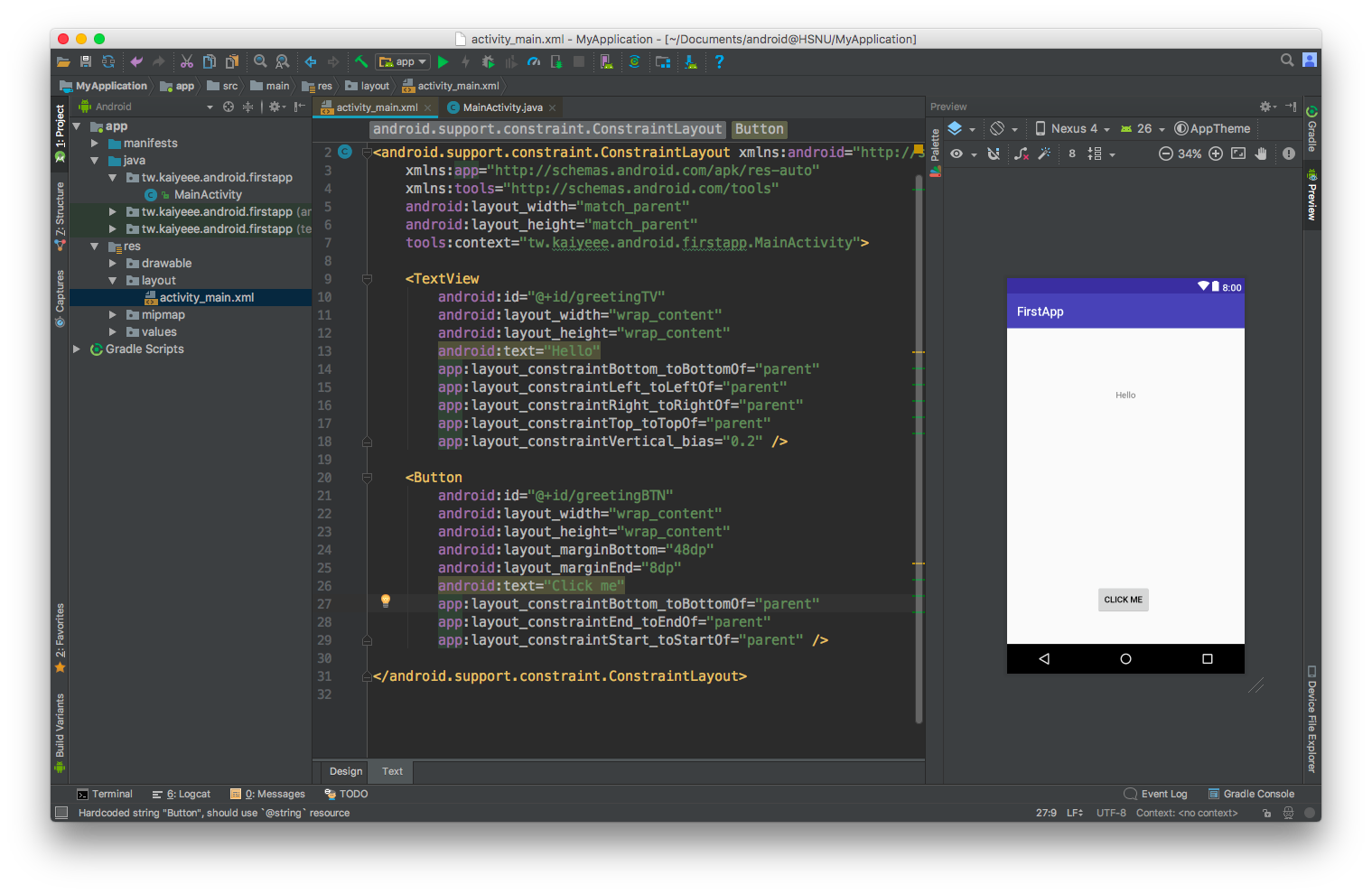Open the Gradle Console panel
This screenshot has width=1372, height=894.
[1252, 794]
